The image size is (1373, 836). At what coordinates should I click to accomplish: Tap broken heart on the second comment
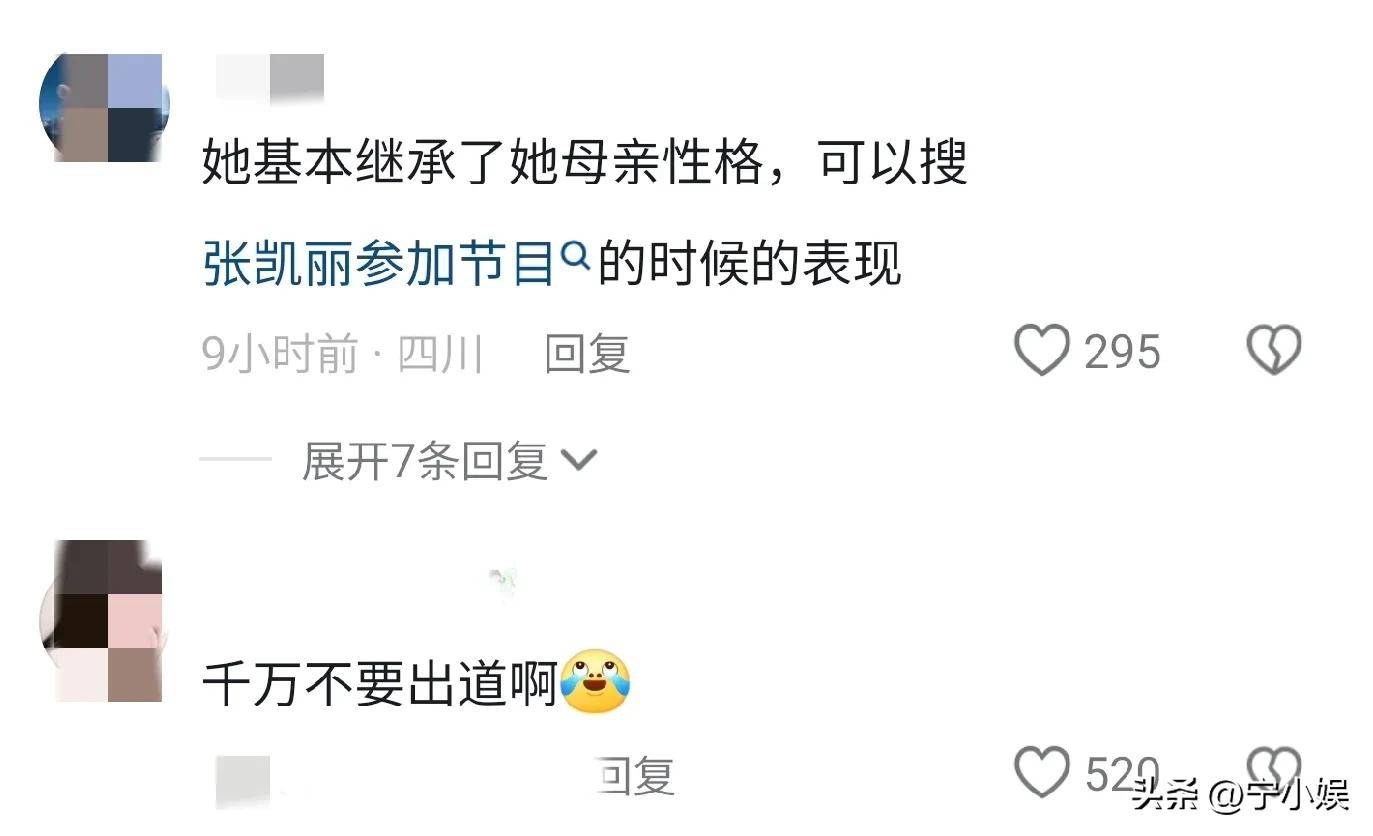(x=1273, y=770)
